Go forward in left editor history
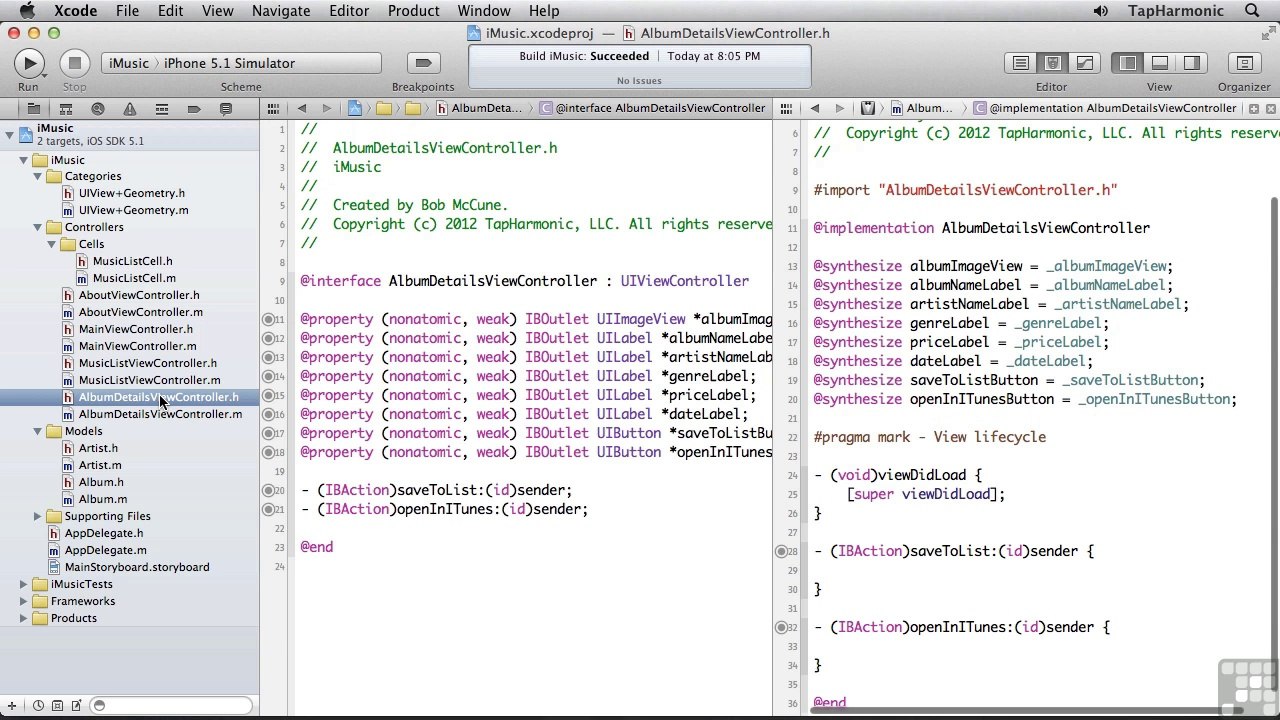Screen dimensions: 1280x720 (x=326, y=108)
